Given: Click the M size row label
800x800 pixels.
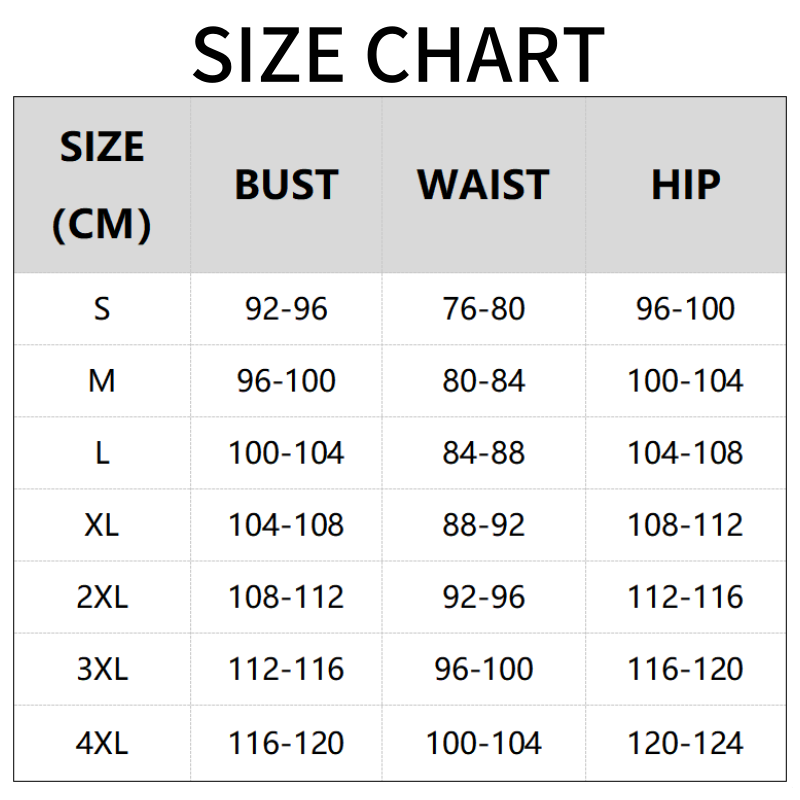Looking at the screenshot, I should pos(102,381).
